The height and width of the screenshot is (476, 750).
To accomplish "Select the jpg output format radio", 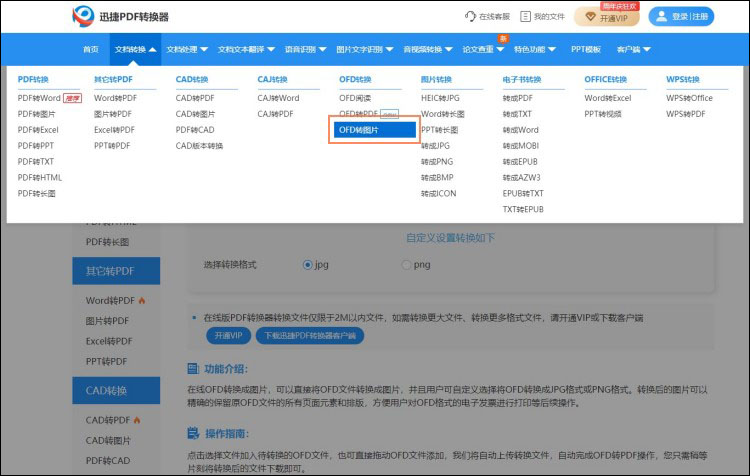I will (x=307, y=265).
